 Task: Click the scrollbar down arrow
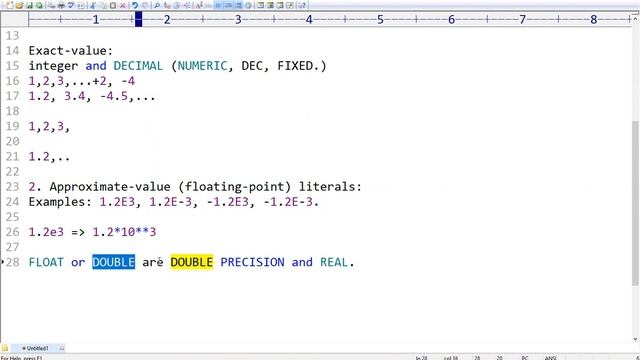tap(635, 339)
